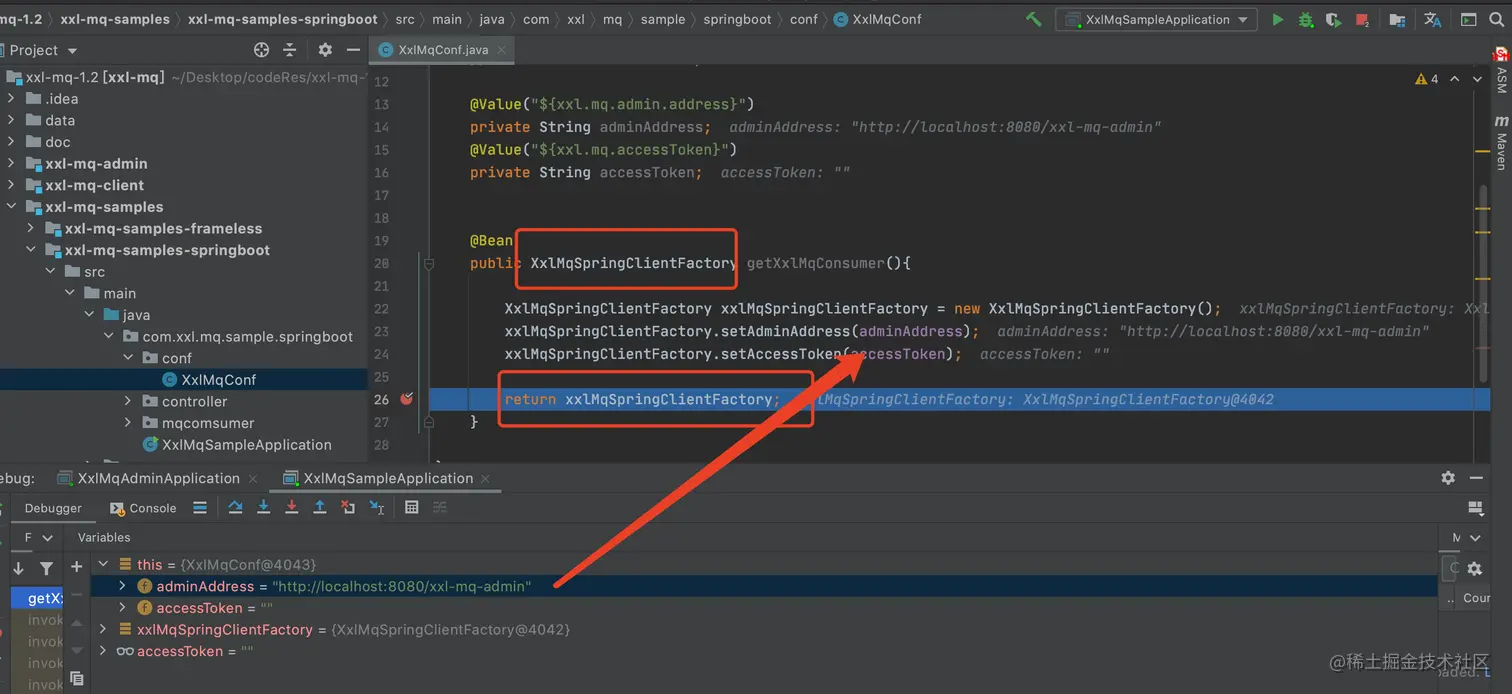The image size is (1512, 694).
Task: Click Run to Cursor icon
Action: pos(377,508)
